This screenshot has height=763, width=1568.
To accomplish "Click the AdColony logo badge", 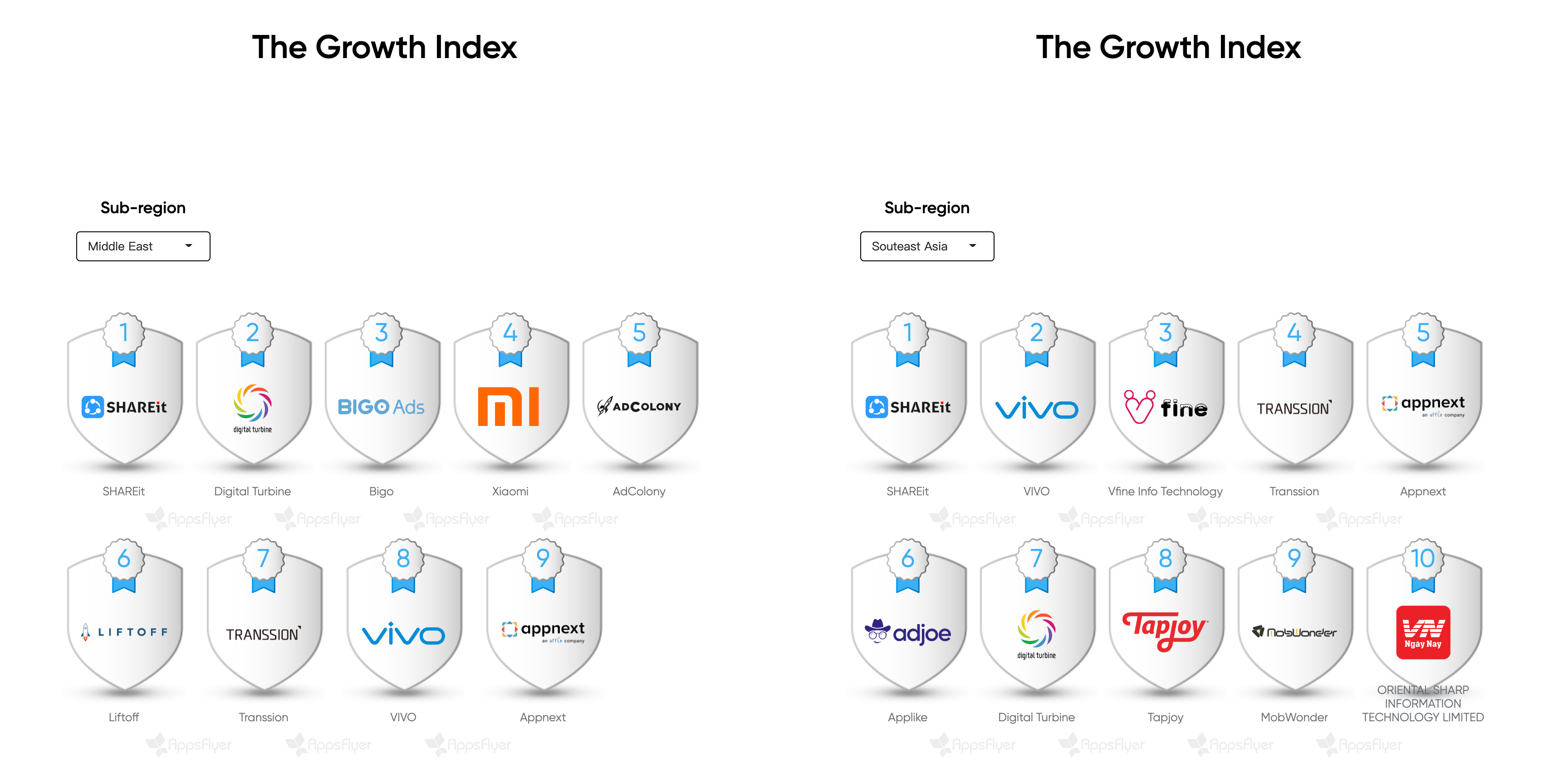I will (639, 406).
